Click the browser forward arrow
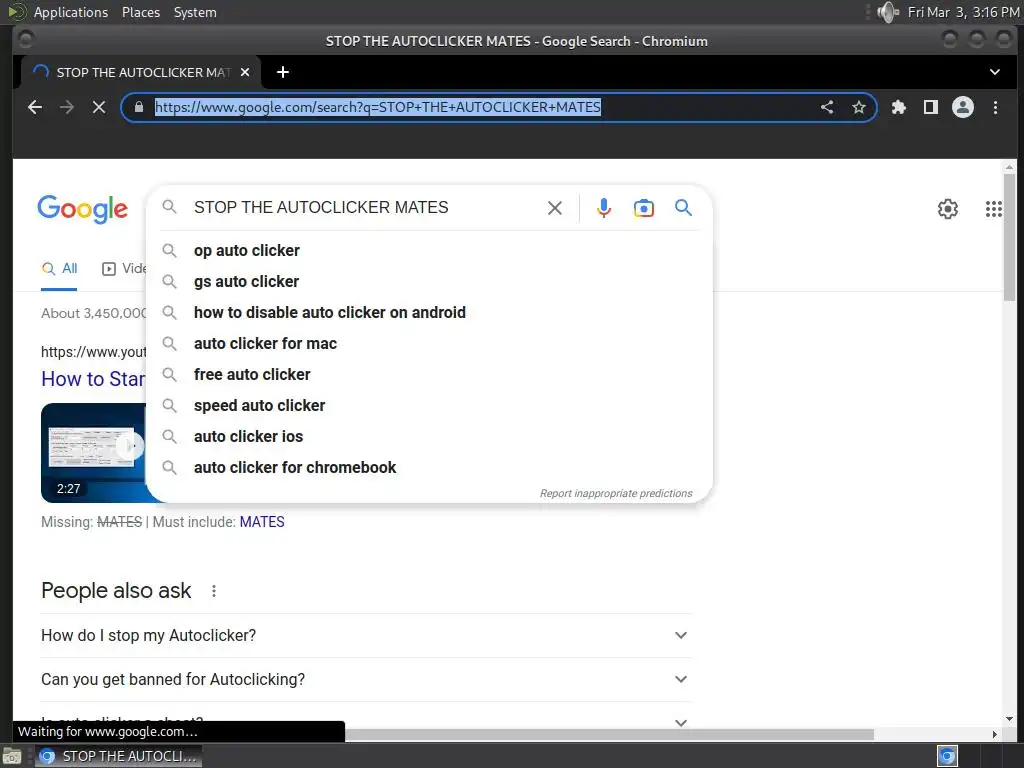This screenshot has height=768, width=1024. click(x=67, y=107)
